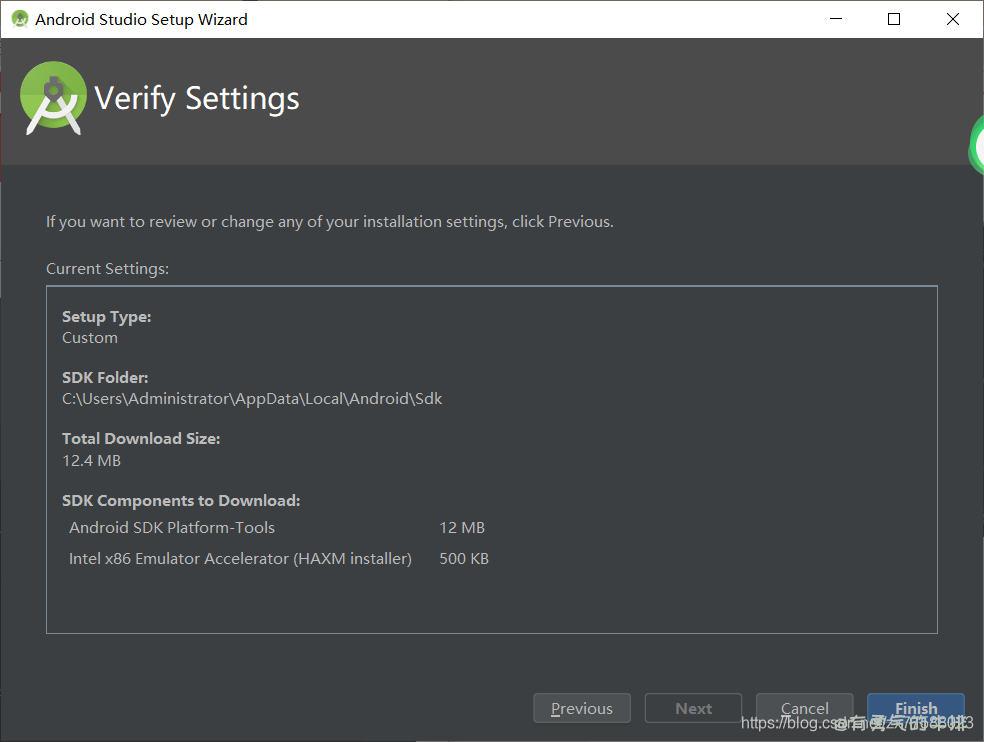Image resolution: width=984 pixels, height=742 pixels.
Task: Click the '500 KB' size value
Action: (464, 558)
